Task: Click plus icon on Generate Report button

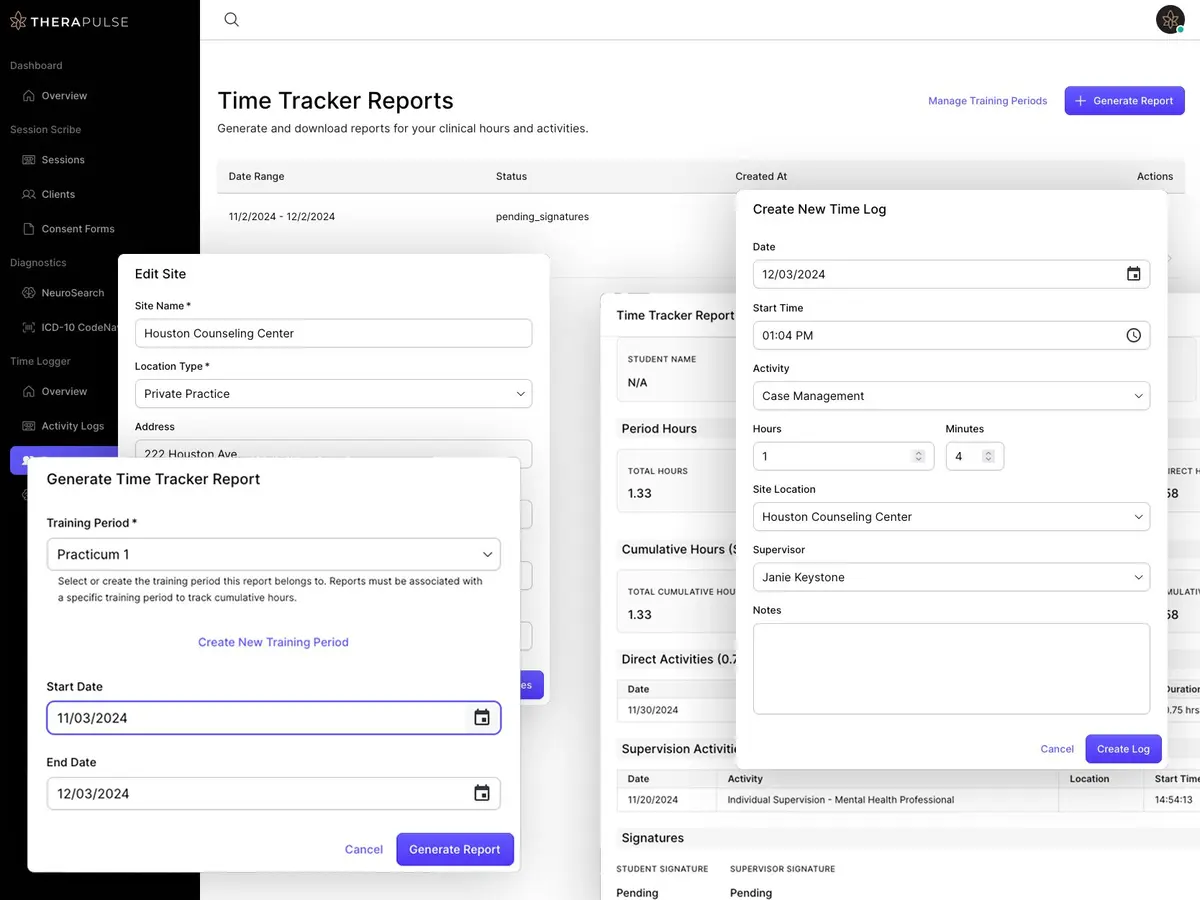Action: pos(1080,101)
